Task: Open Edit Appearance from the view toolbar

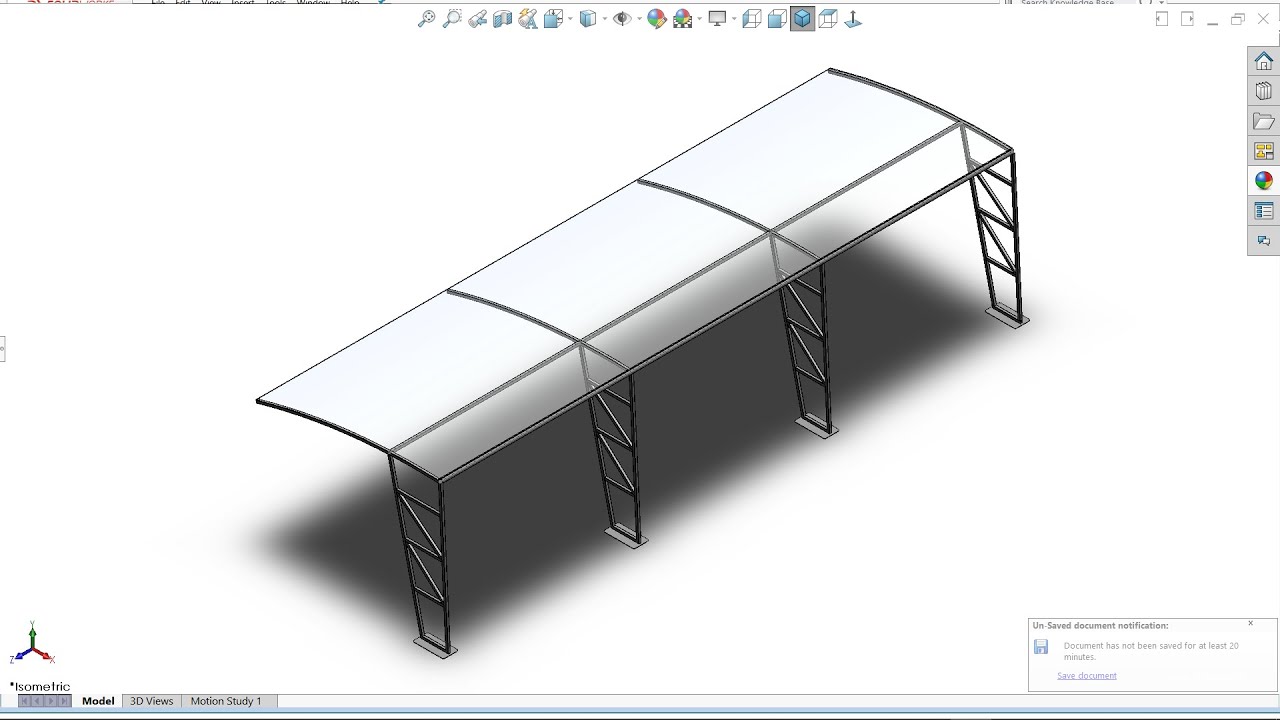Action: pyautogui.click(x=656, y=18)
